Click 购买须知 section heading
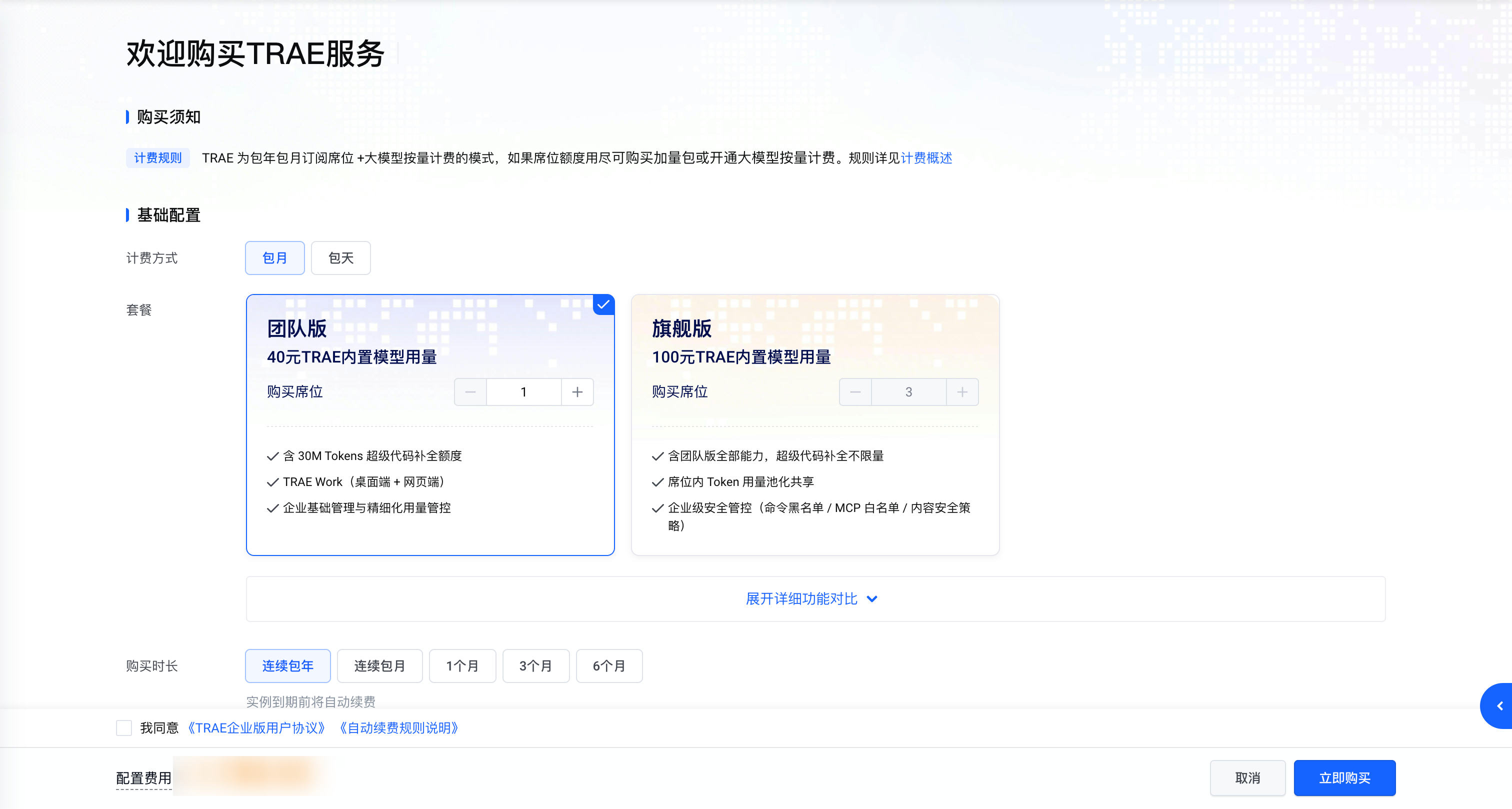This screenshot has width=1512, height=809. (168, 117)
